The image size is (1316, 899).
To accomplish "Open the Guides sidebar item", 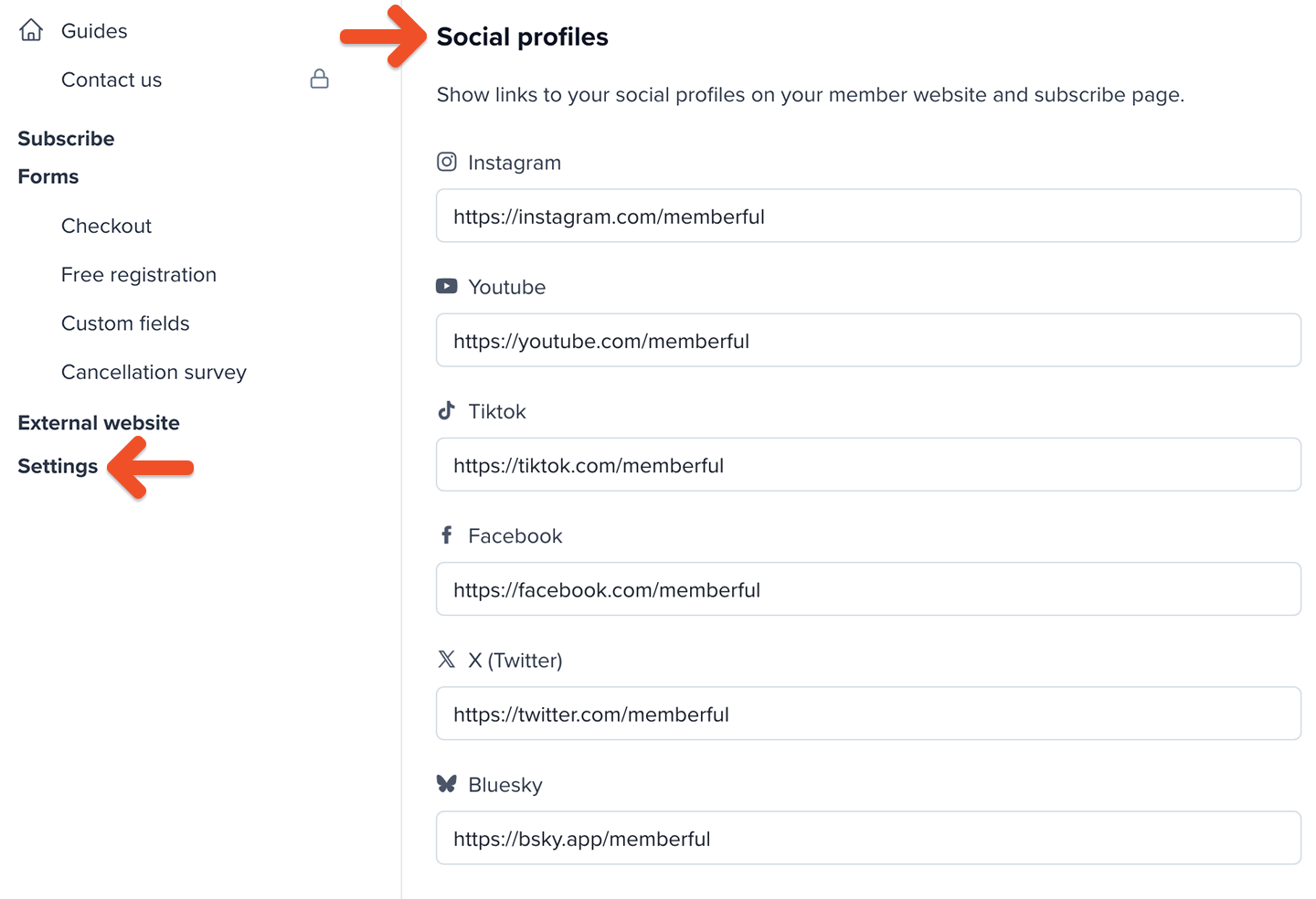I will [94, 31].
